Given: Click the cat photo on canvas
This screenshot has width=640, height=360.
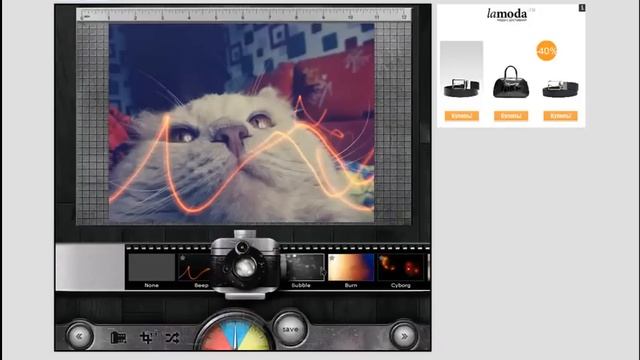Looking at the screenshot, I should click(242, 123).
